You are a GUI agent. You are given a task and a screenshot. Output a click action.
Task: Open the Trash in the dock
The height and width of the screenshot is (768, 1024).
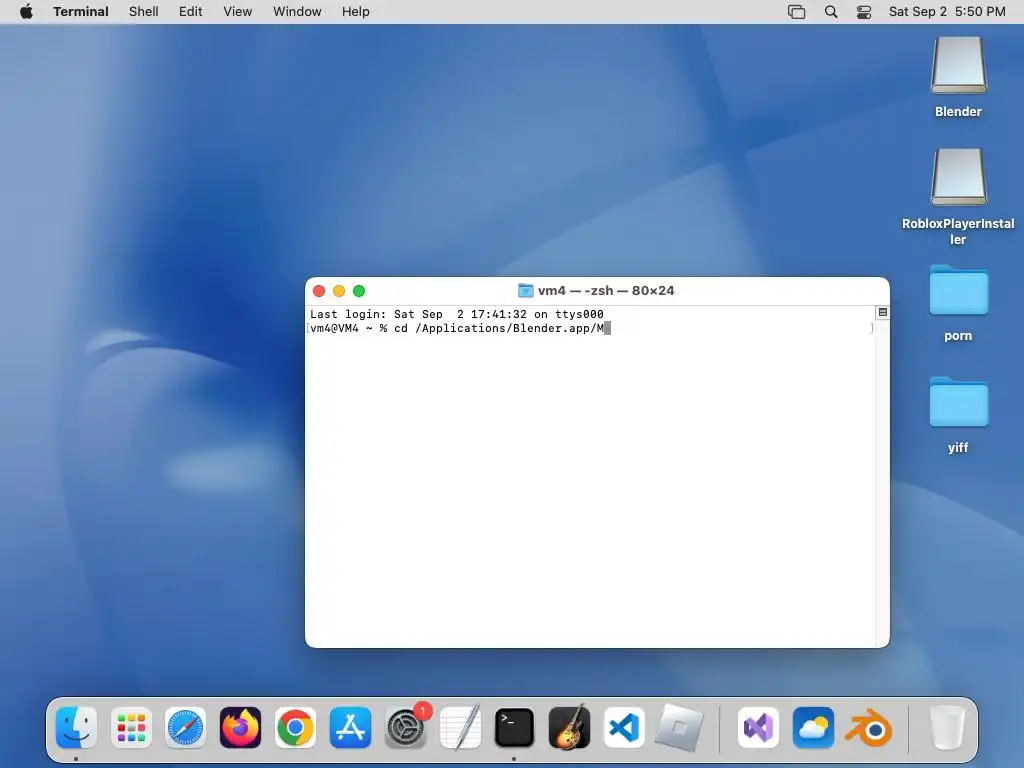pos(947,728)
